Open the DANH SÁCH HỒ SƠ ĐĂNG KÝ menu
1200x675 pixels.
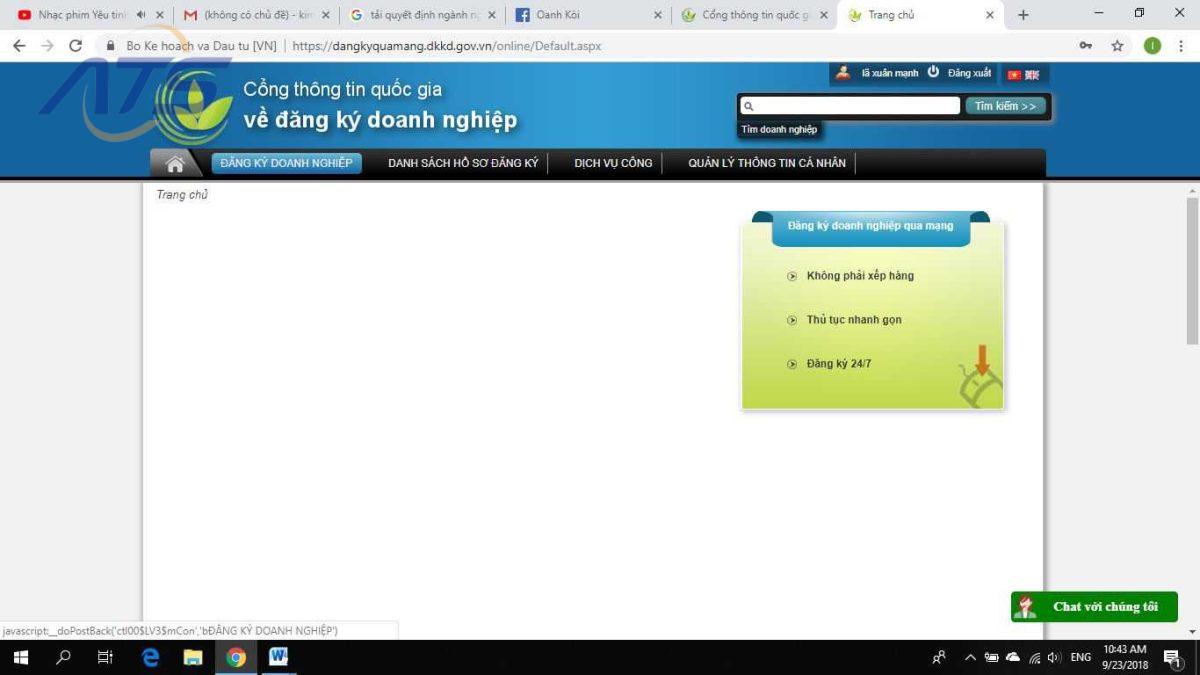pos(463,163)
